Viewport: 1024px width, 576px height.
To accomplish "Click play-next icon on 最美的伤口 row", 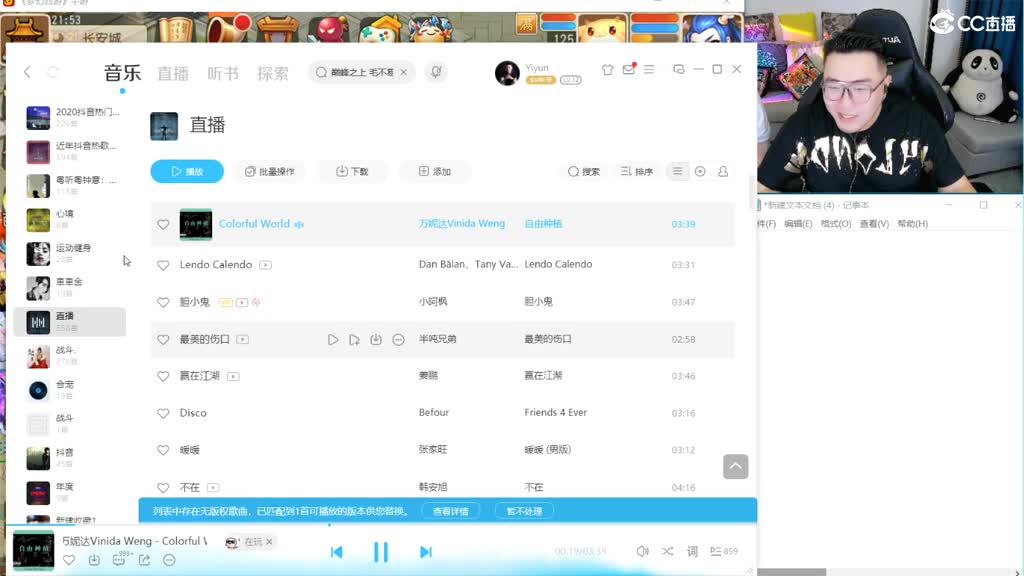I will [x=355, y=340].
